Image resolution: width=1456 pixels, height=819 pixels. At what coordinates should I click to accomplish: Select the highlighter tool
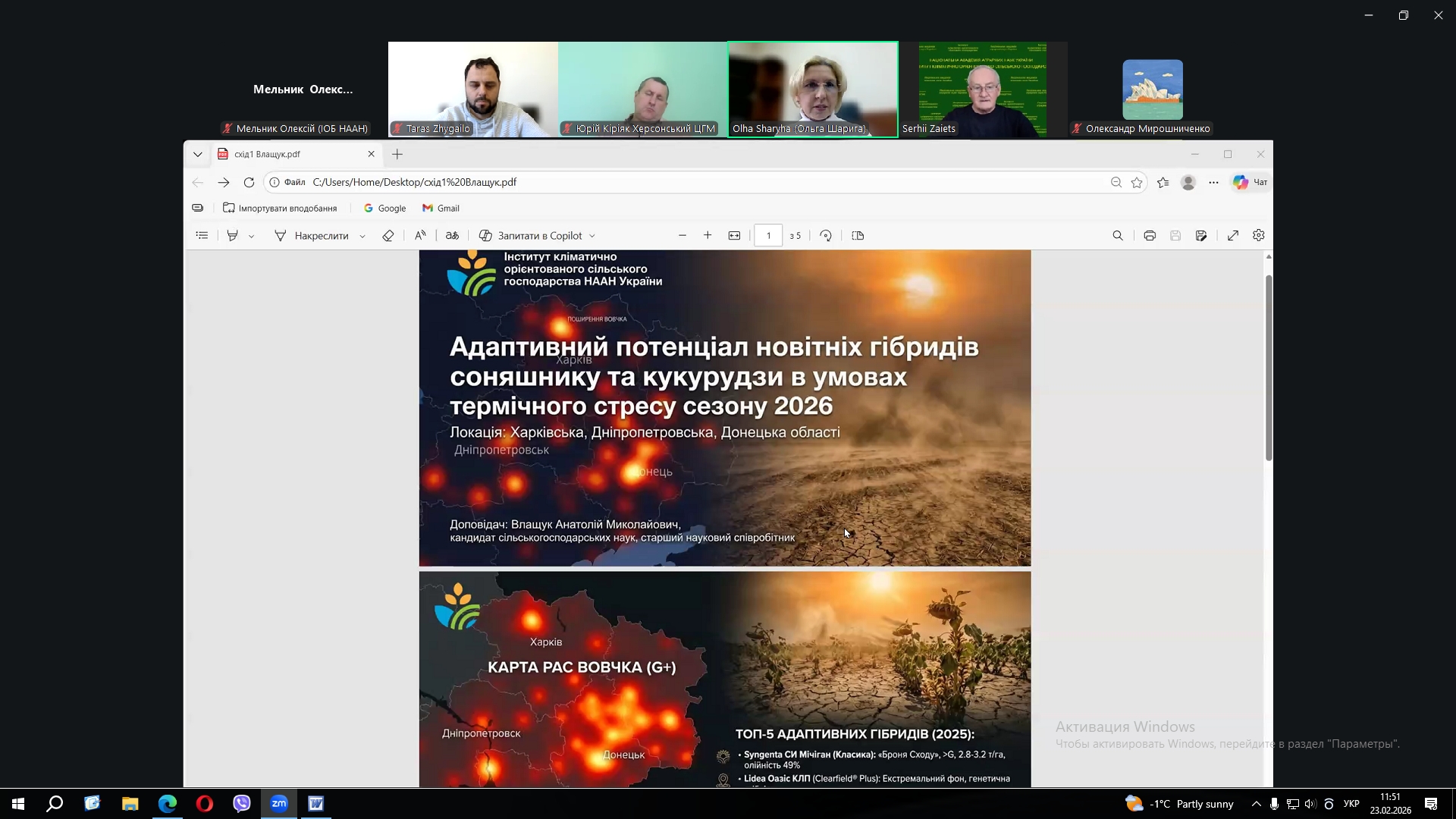(x=233, y=236)
